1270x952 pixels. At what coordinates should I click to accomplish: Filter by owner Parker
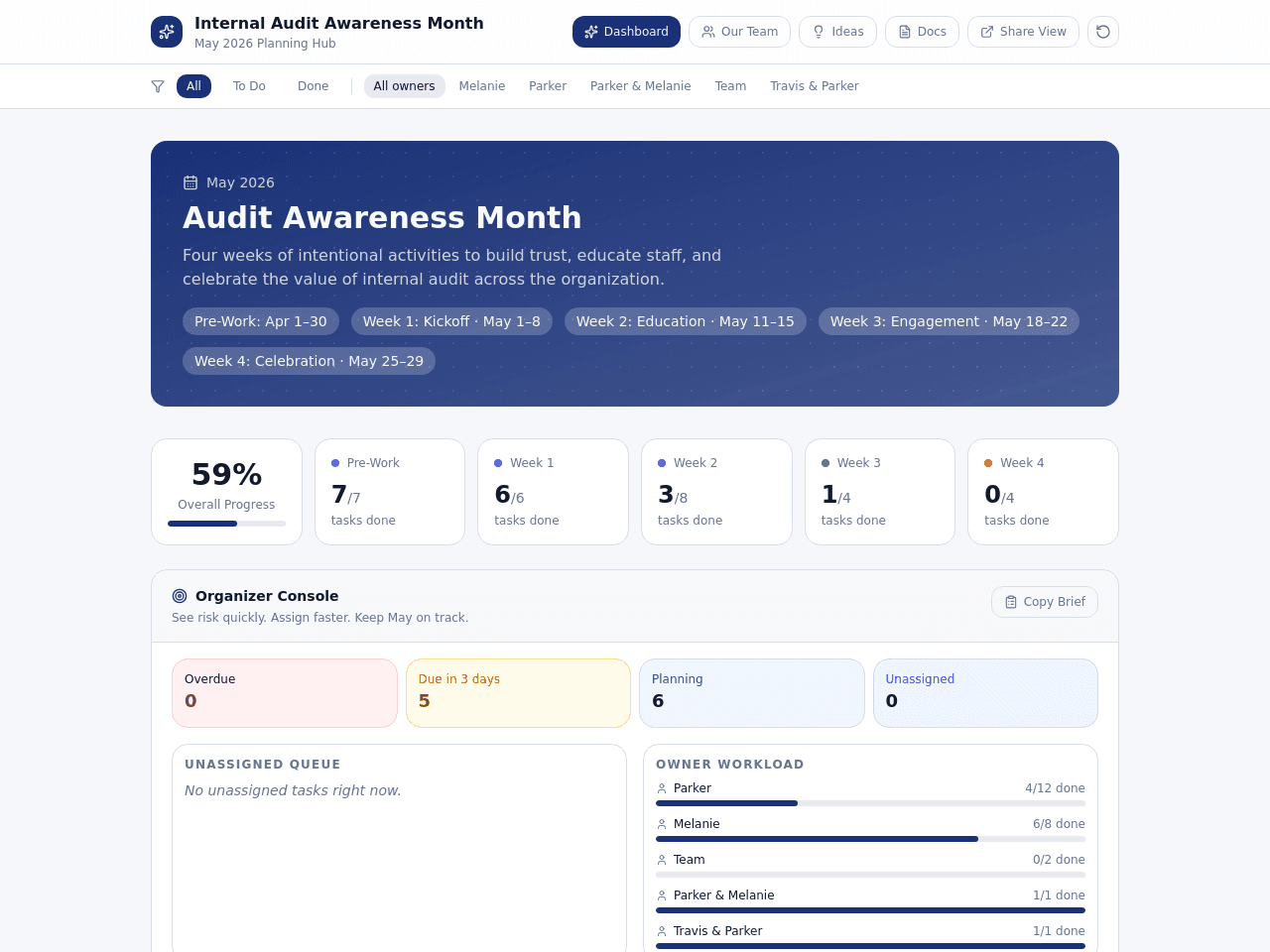click(548, 86)
